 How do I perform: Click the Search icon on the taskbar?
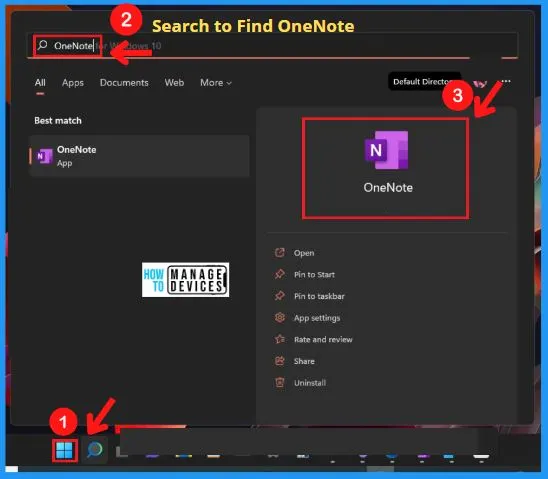94,450
